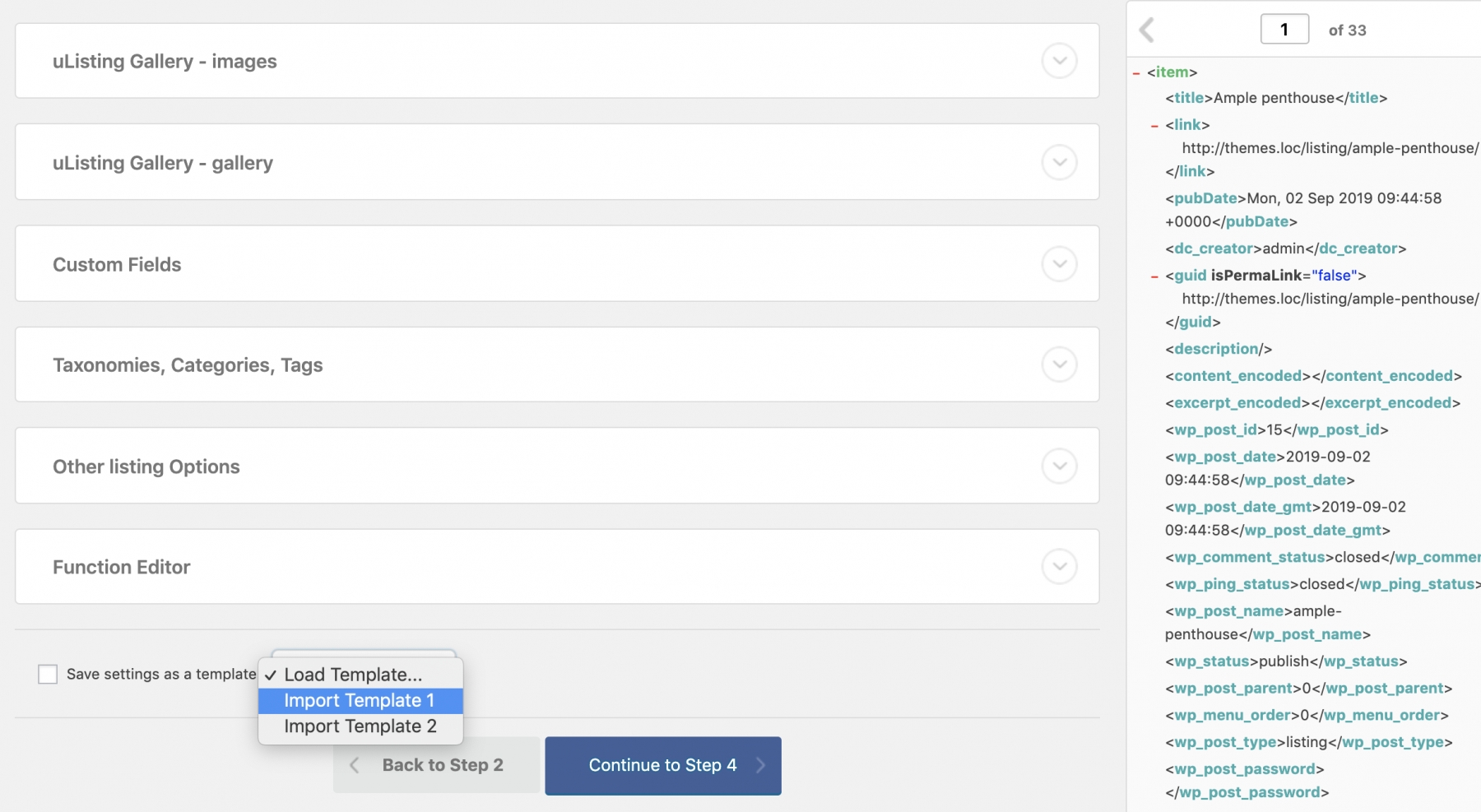Collapse the link XML node
Image resolution: width=1481 pixels, height=812 pixels.
pos(1154,126)
